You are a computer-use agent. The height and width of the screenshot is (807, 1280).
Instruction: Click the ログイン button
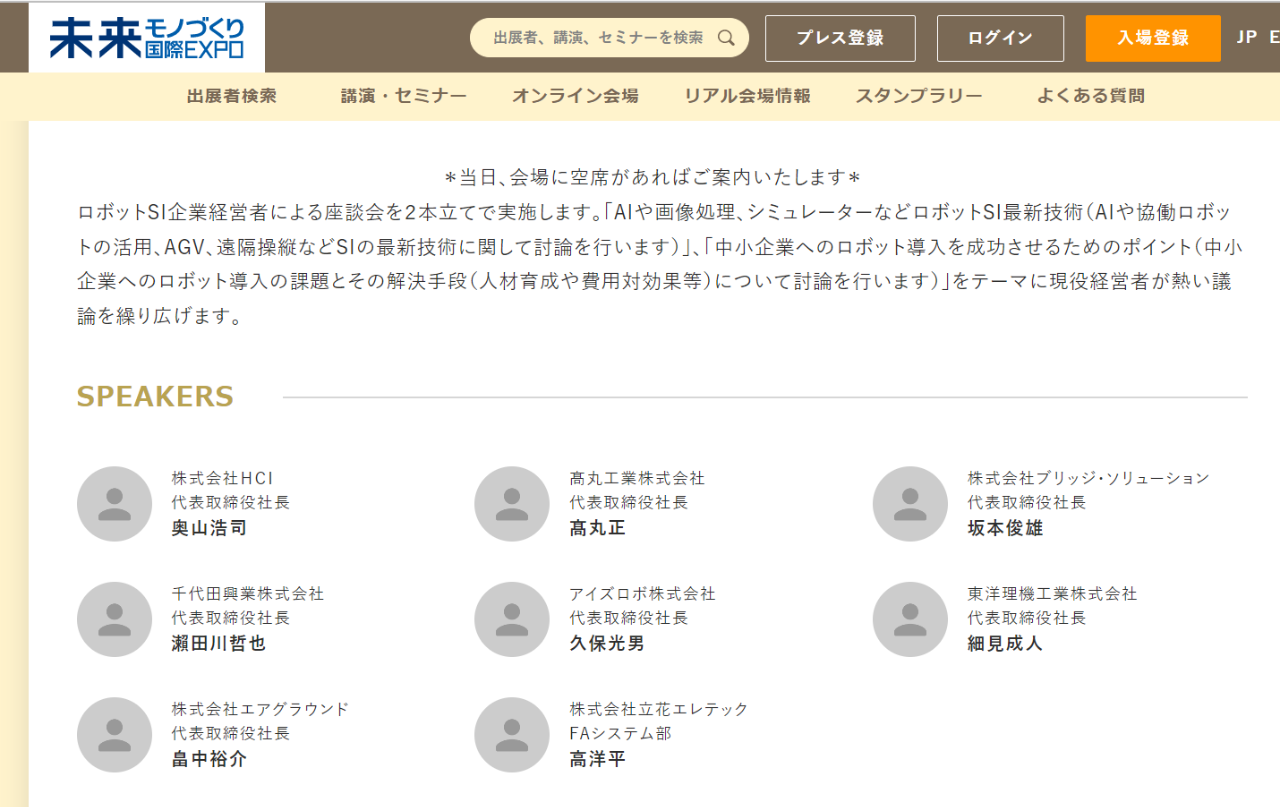(1000, 38)
